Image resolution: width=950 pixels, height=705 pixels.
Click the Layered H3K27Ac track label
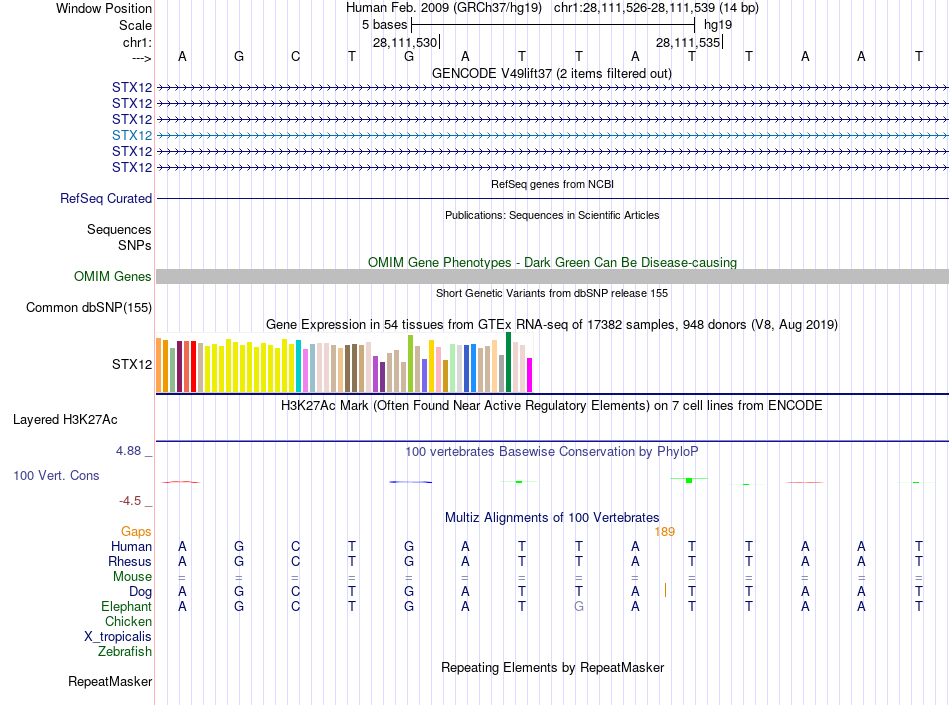[x=65, y=419]
